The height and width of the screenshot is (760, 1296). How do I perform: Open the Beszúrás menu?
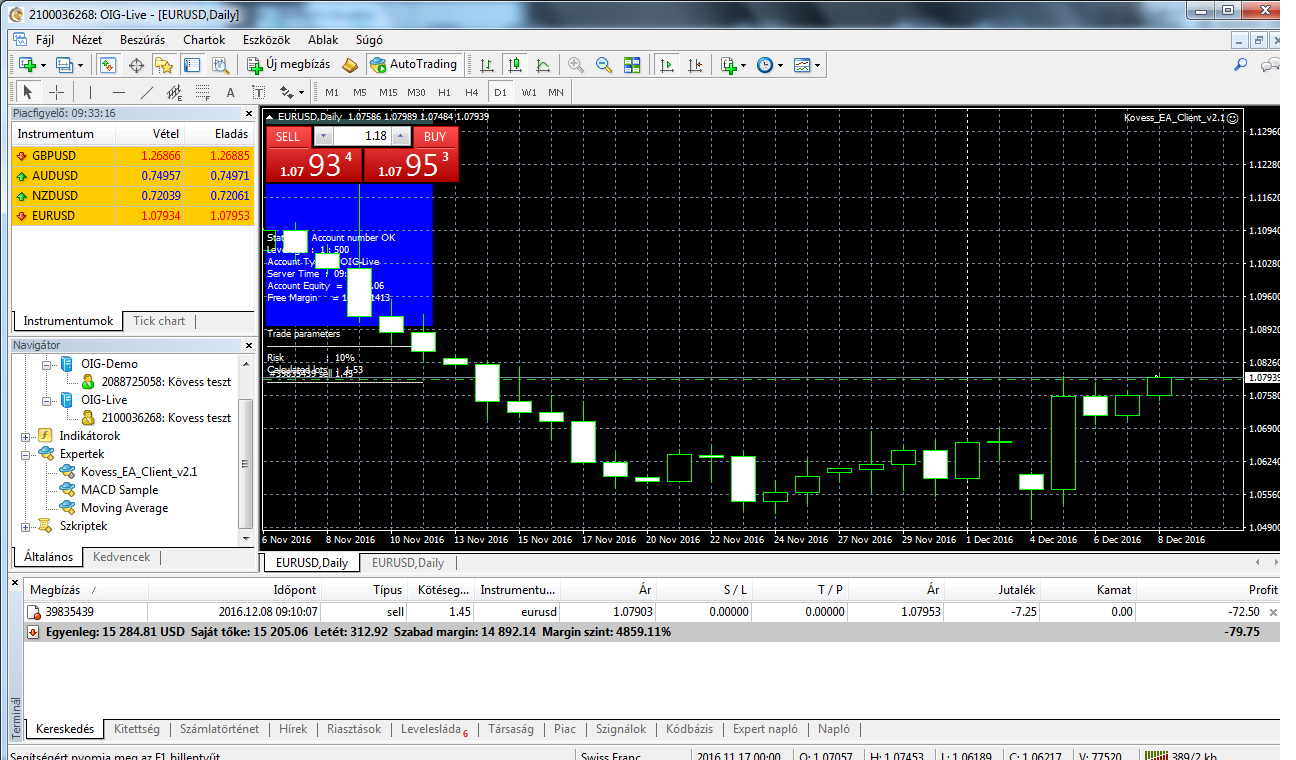tap(142, 40)
